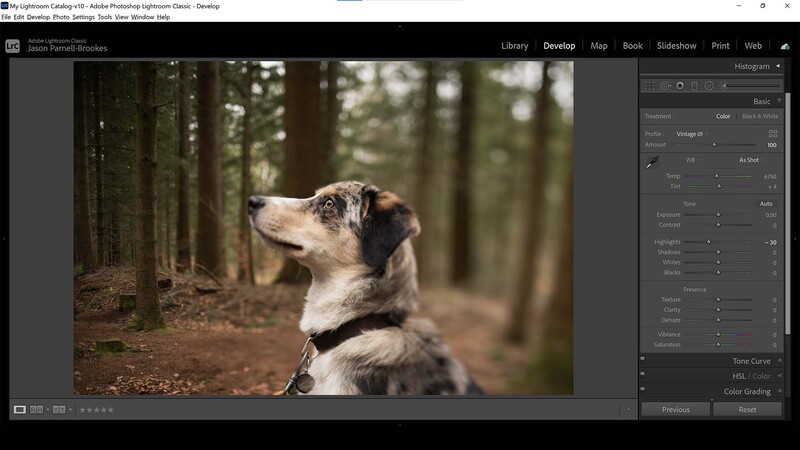Open the View menu
Screen dimensions: 800x450
click(x=121, y=17)
